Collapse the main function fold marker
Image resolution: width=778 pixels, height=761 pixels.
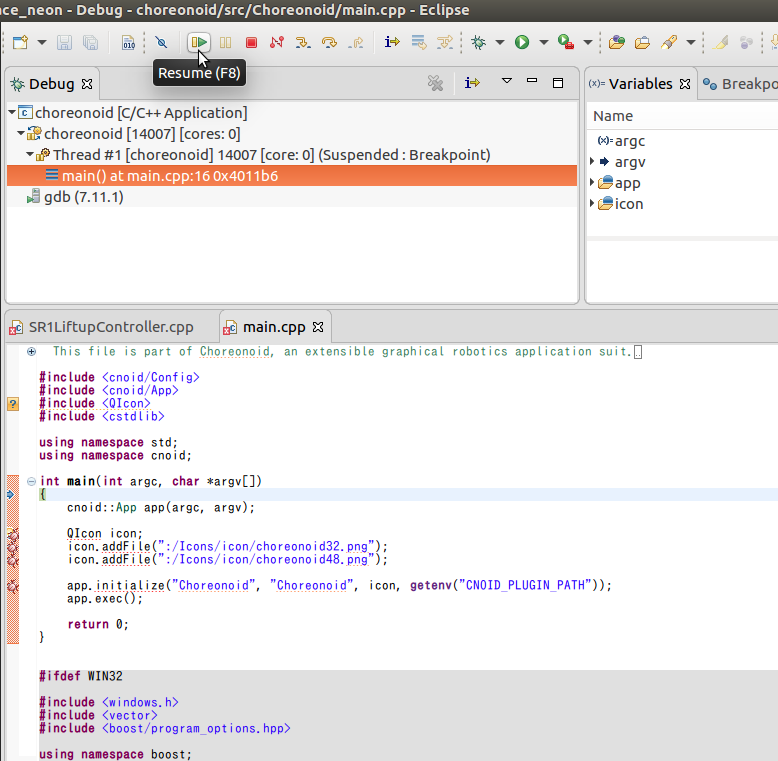(x=31, y=481)
